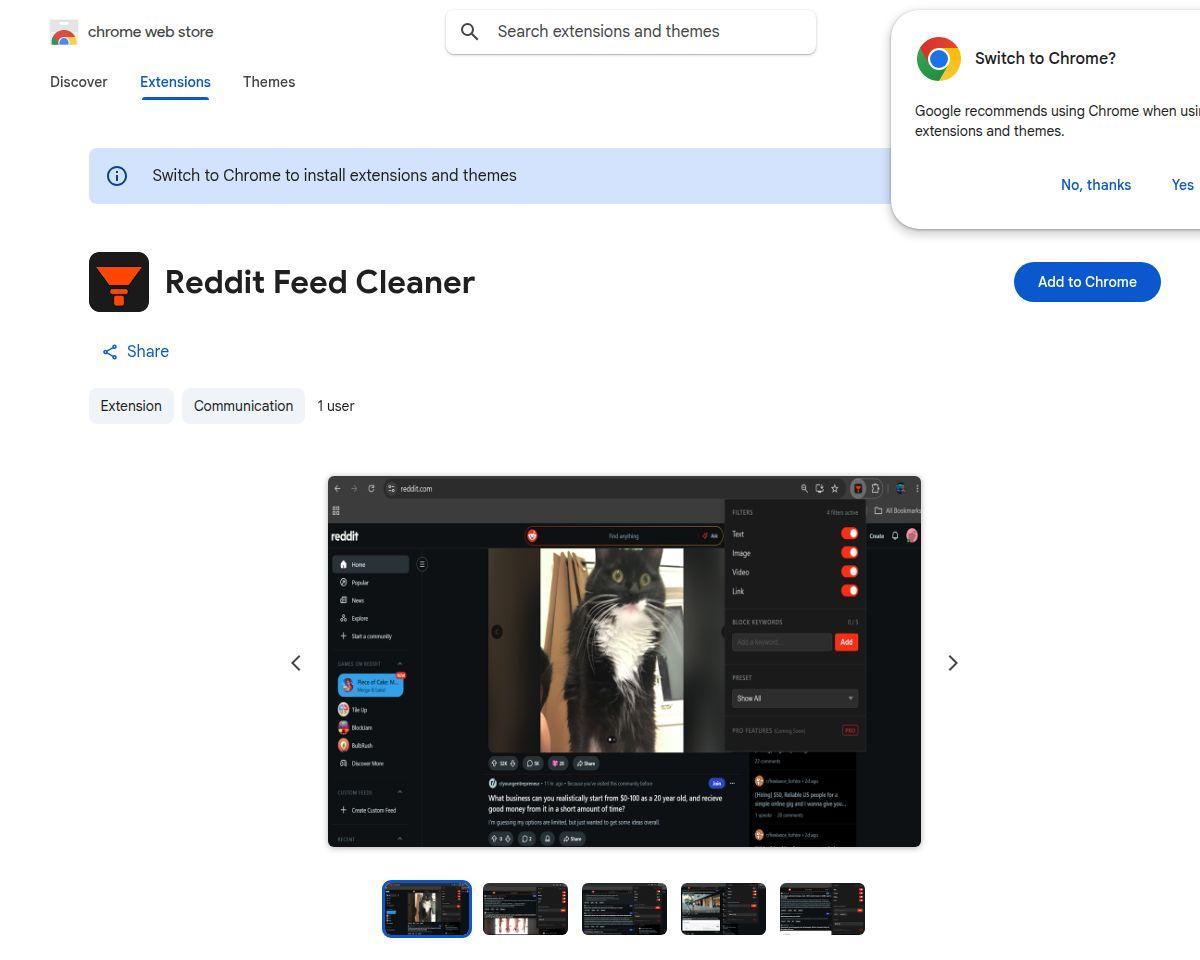Click the search magnifier icon

tap(469, 32)
